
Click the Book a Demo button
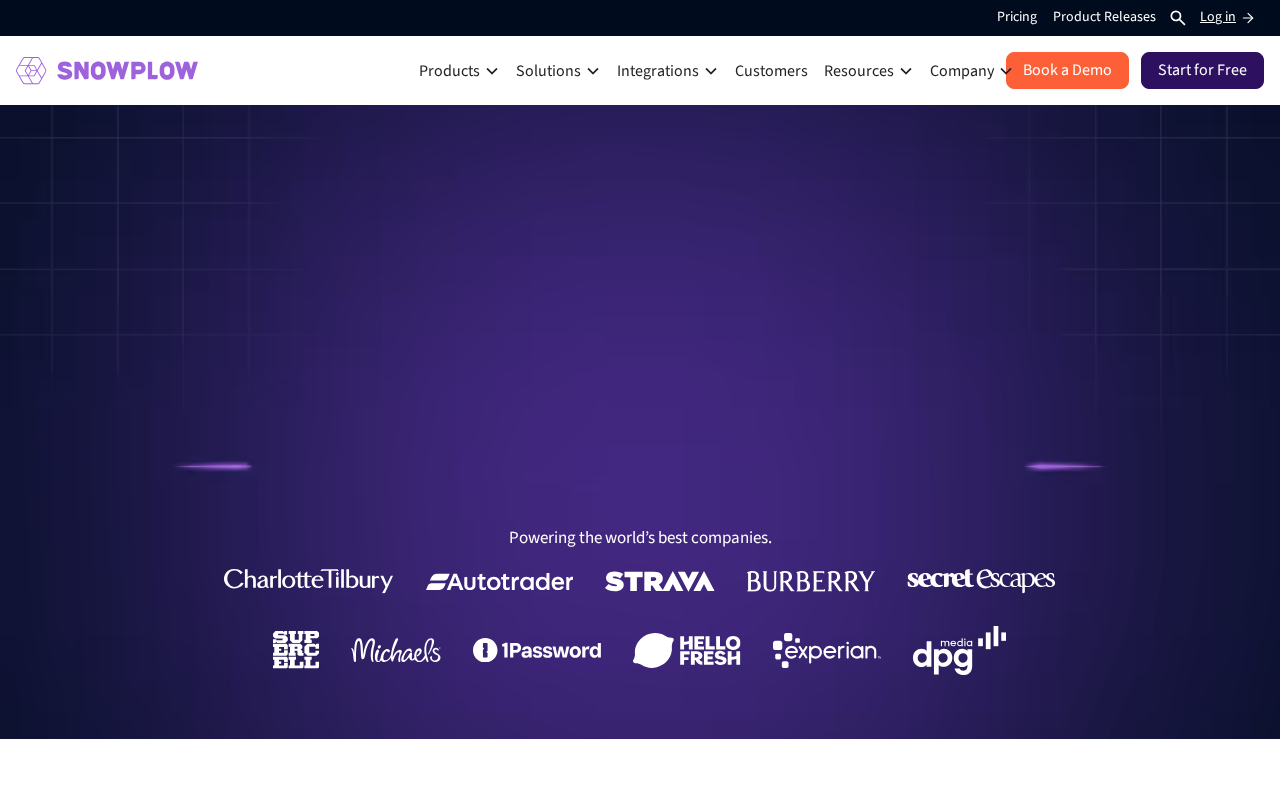pos(1067,71)
